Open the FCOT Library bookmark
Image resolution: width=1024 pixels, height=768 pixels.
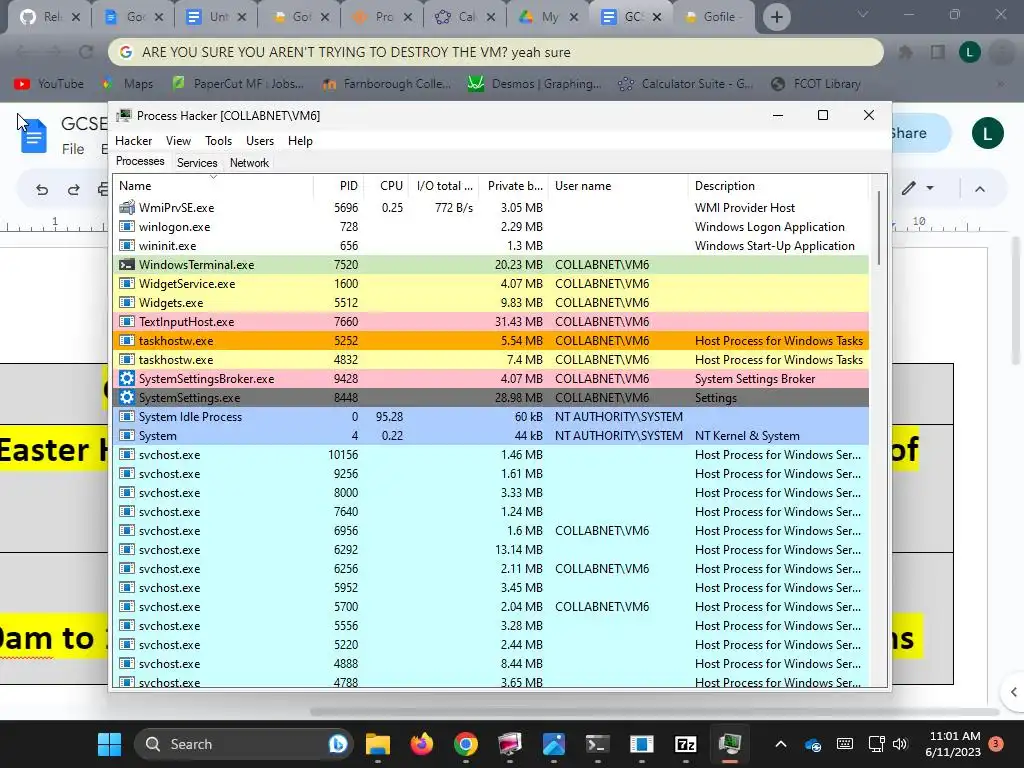[x=816, y=84]
